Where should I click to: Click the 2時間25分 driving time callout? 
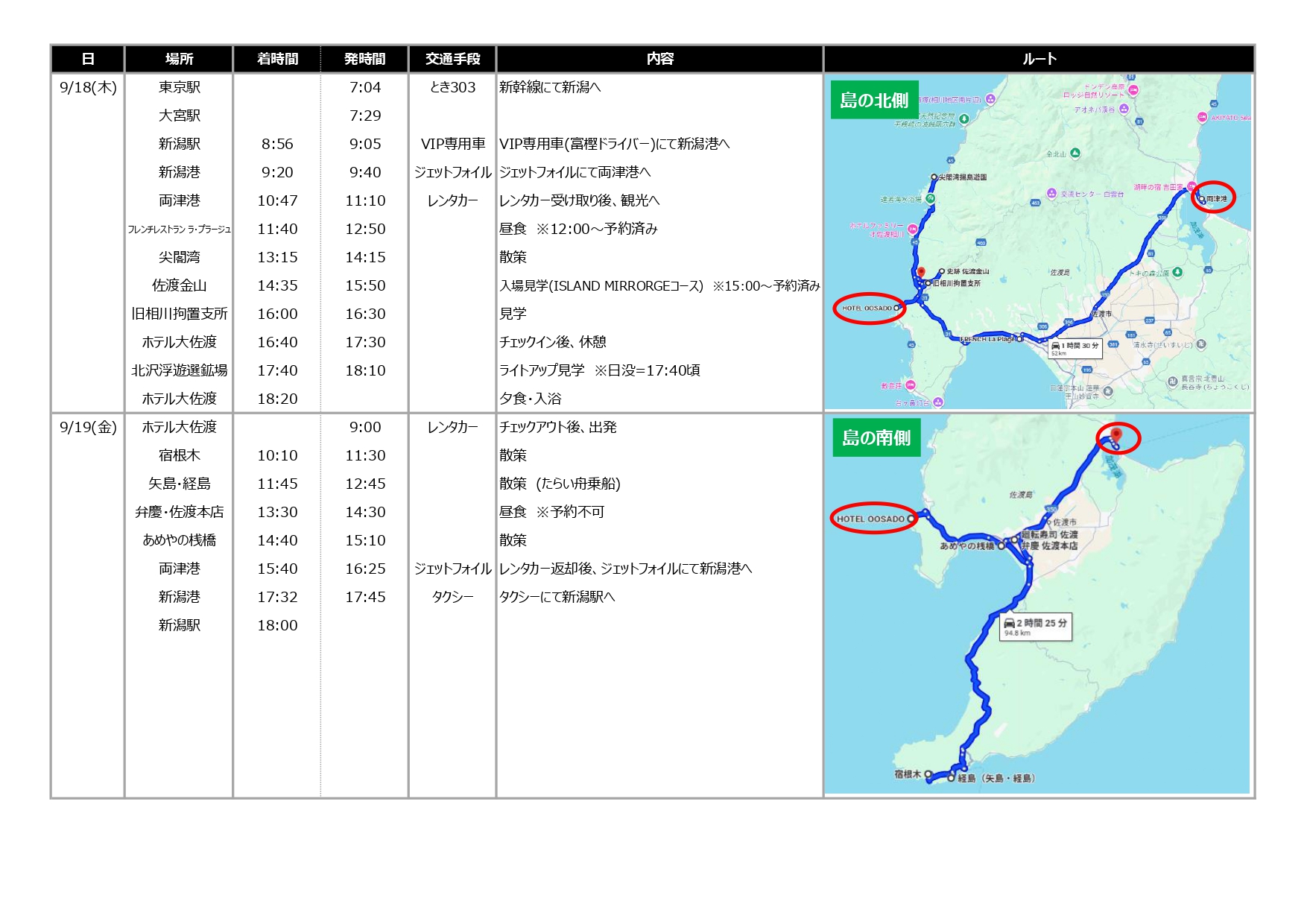tap(1035, 626)
